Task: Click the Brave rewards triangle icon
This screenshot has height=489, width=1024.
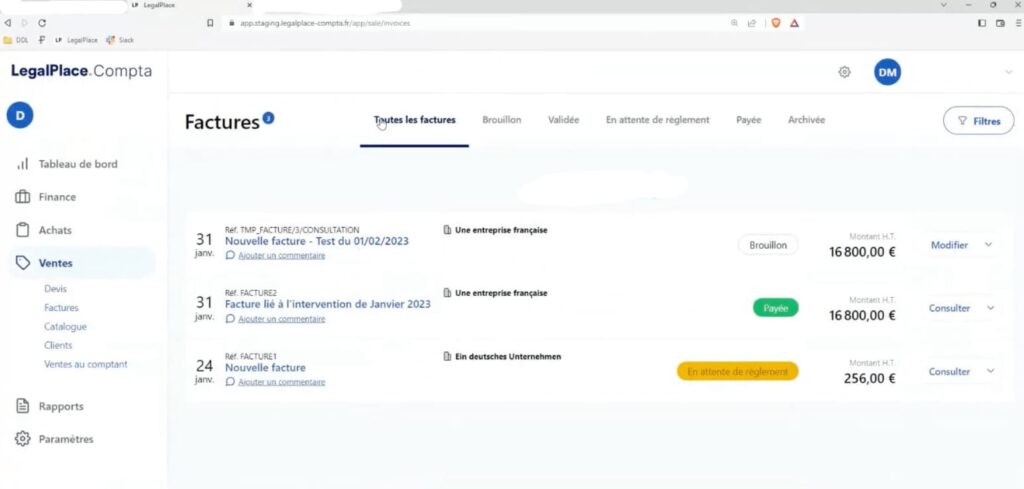Action: pyautogui.click(x=794, y=23)
